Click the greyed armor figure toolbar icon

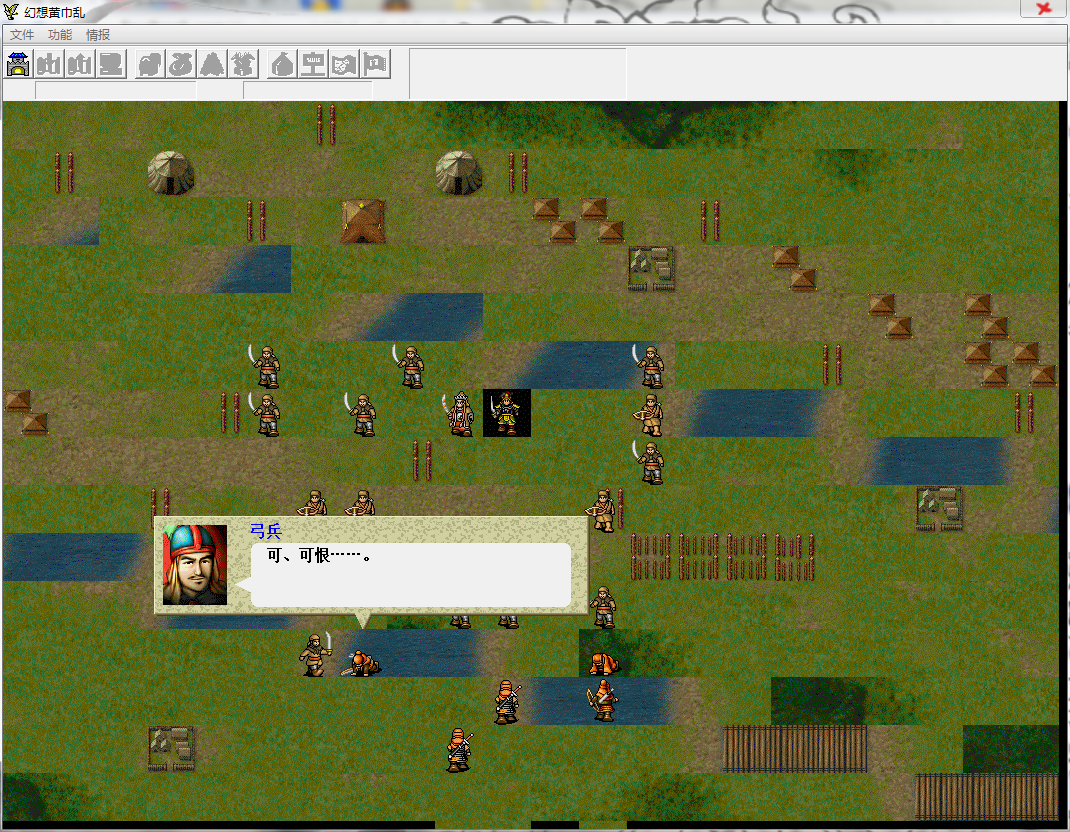click(x=243, y=64)
